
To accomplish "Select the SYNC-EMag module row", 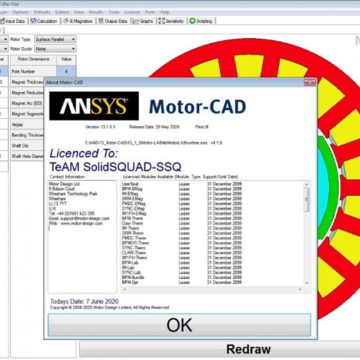I will [182, 209].
